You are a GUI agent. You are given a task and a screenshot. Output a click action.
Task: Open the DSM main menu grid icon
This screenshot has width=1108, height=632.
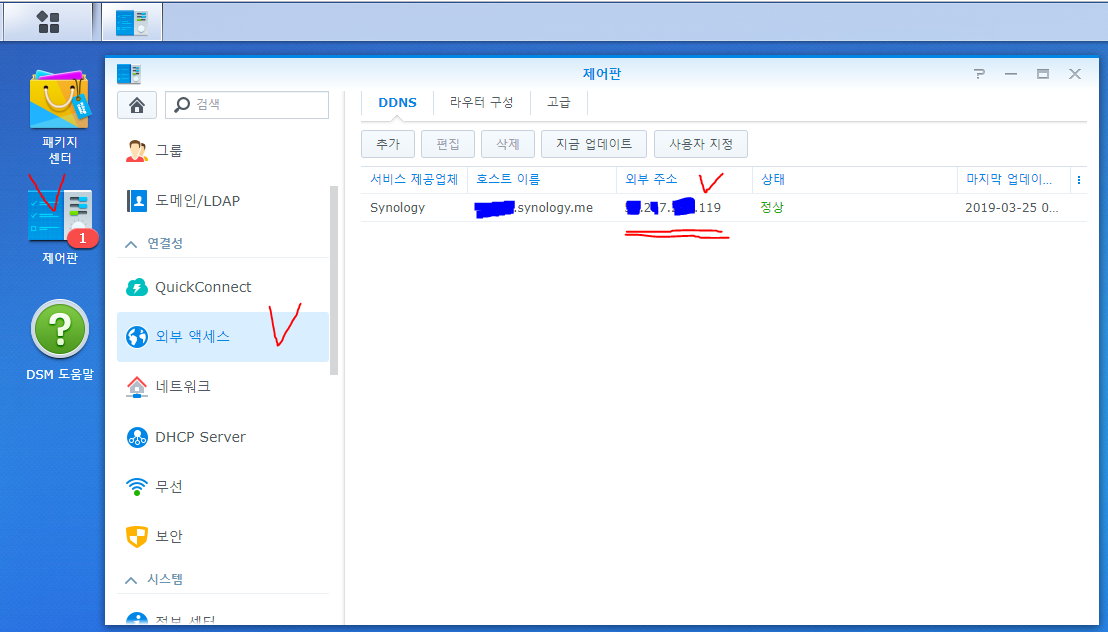pyautogui.click(x=48, y=22)
